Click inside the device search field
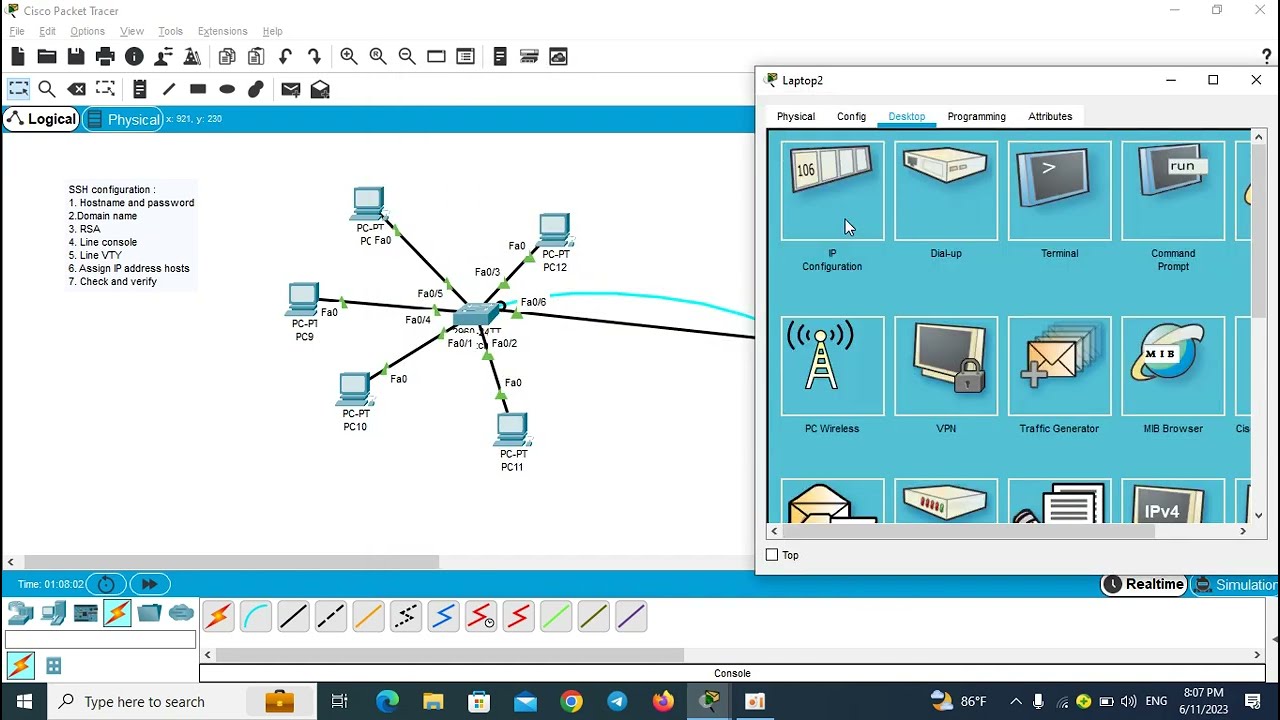The width and height of the screenshot is (1280, 720). point(100,640)
